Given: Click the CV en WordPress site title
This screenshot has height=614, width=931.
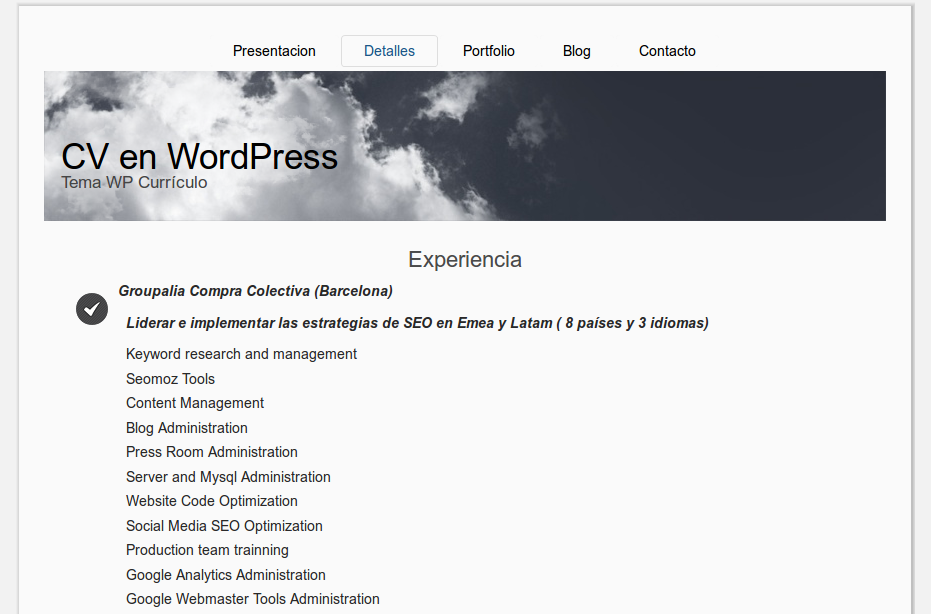Looking at the screenshot, I should [x=199, y=156].
